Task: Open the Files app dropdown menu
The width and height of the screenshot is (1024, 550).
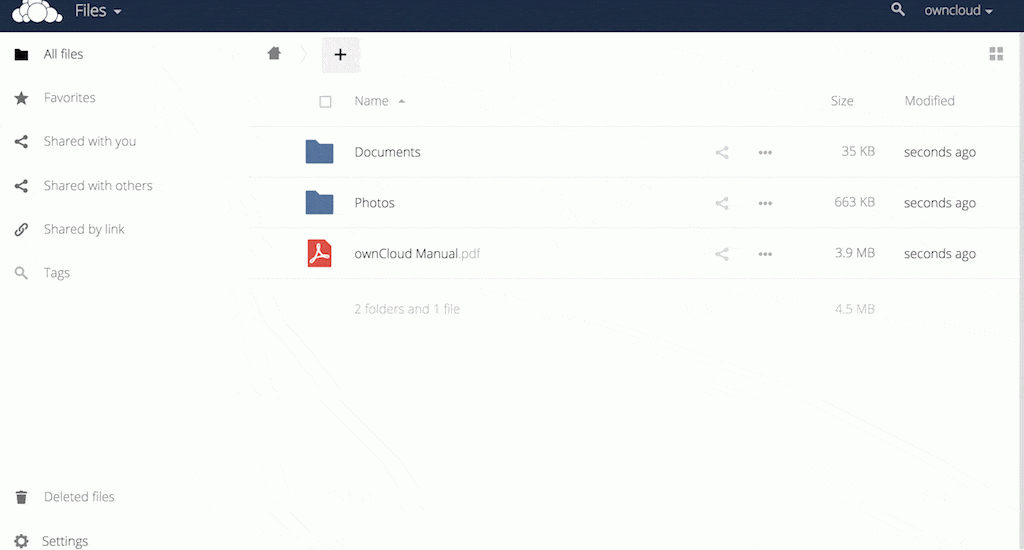Action: [98, 10]
